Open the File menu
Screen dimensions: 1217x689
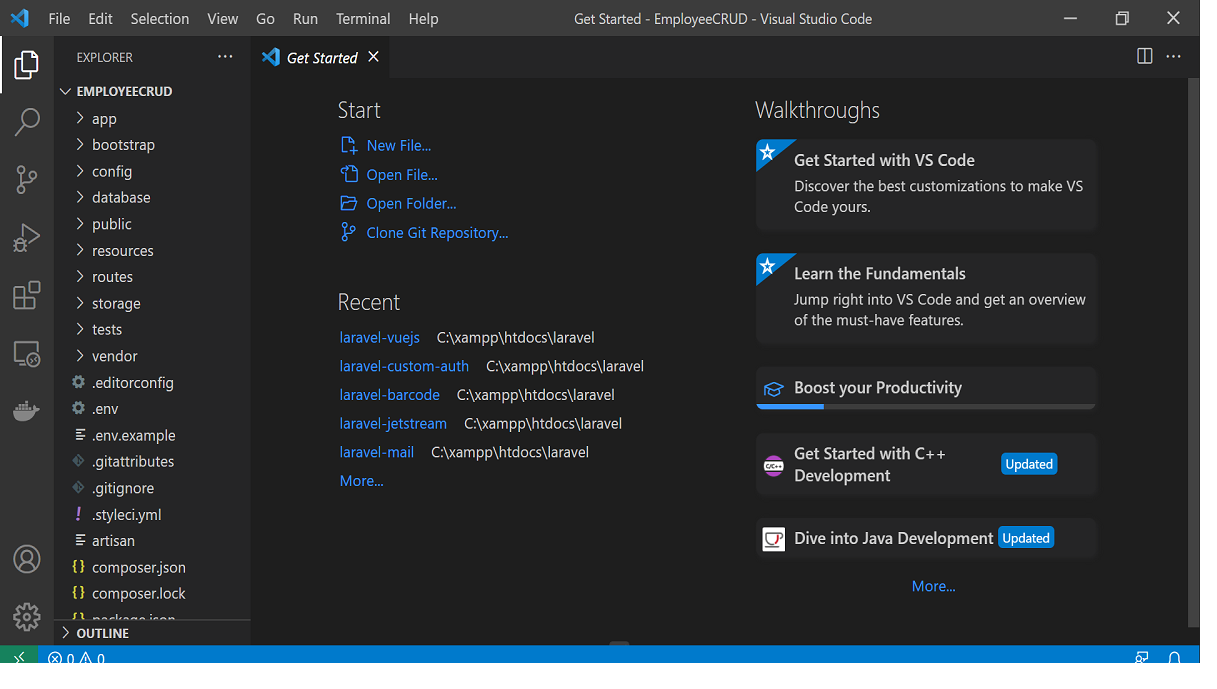click(x=59, y=18)
